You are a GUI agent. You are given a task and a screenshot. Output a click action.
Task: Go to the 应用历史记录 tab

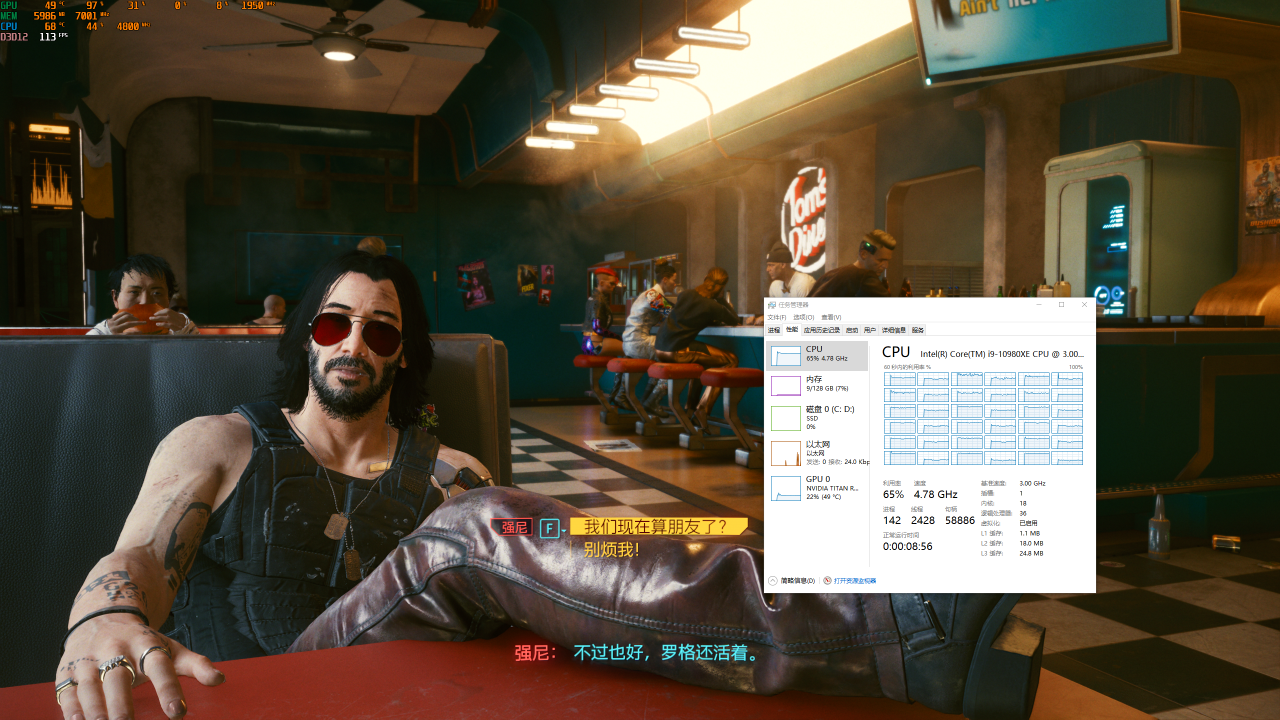(822, 330)
